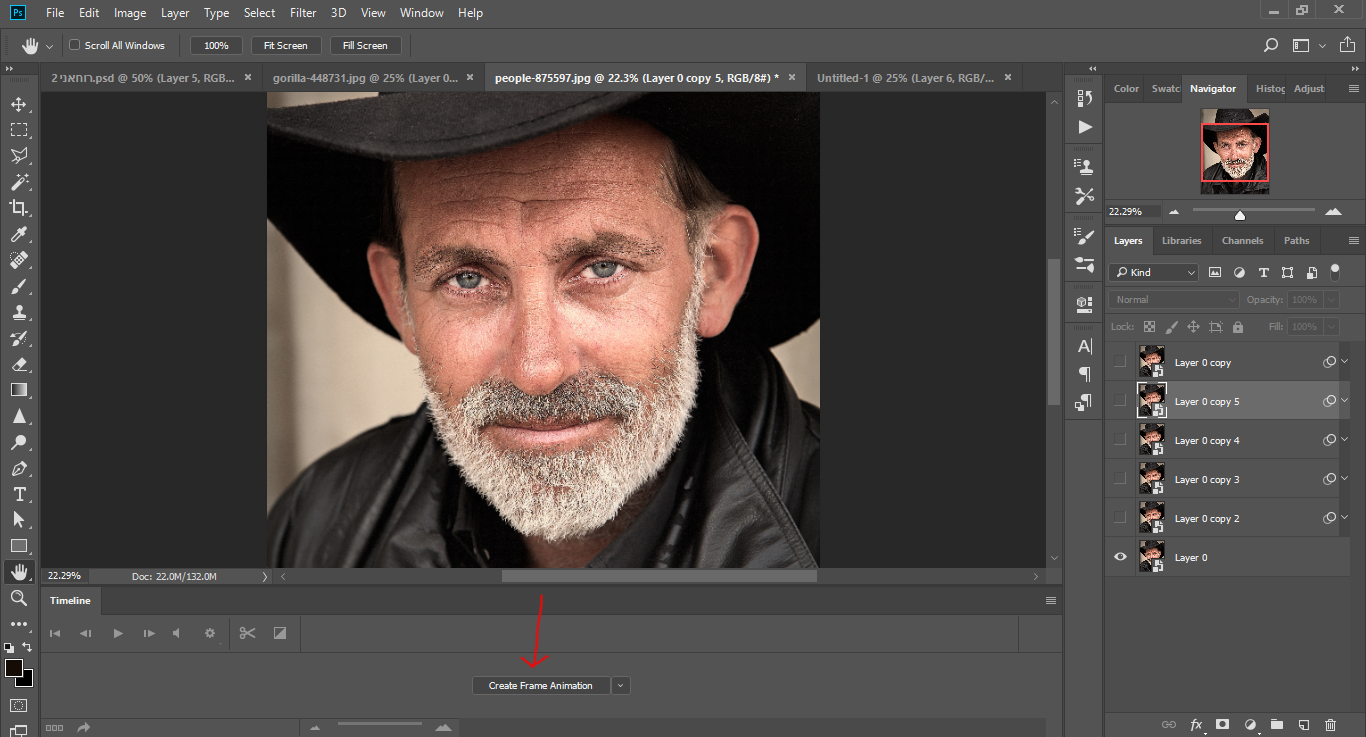1366x737 pixels.
Task: Create a new layer from Layers panel
Action: (1303, 724)
